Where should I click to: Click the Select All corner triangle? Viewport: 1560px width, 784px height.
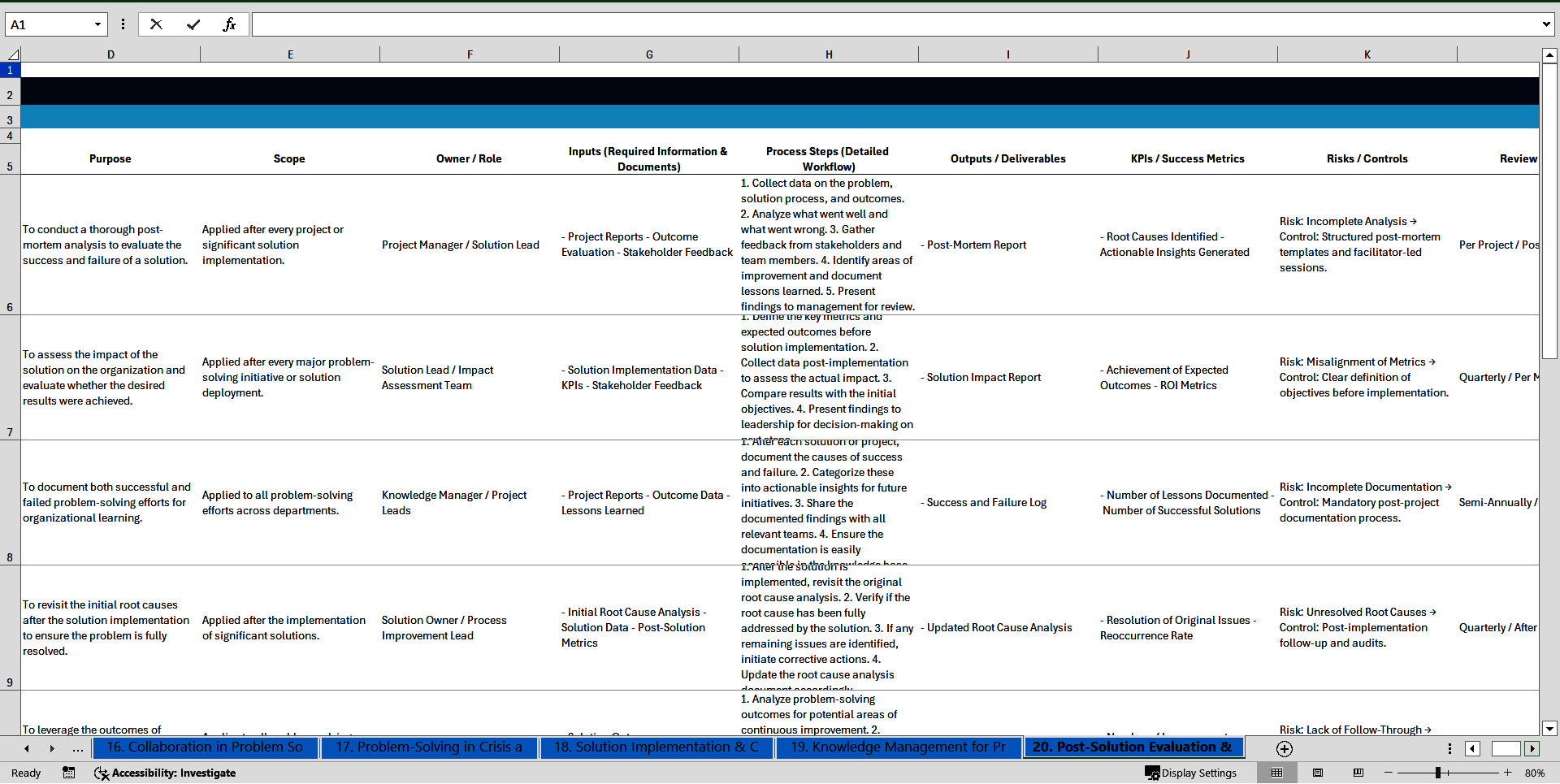tap(13, 54)
